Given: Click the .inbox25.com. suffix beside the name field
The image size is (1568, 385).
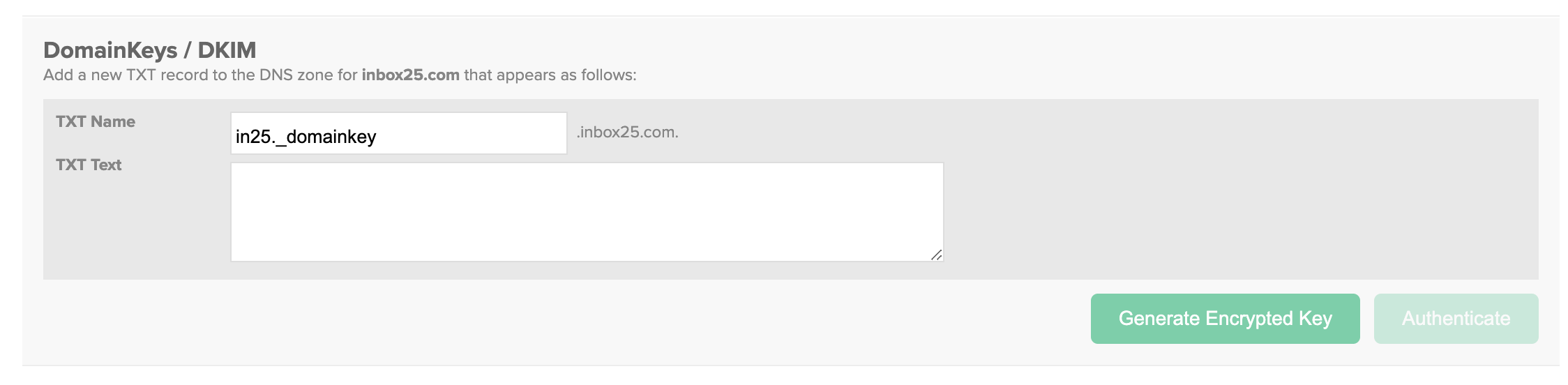Looking at the screenshot, I should pyautogui.click(x=627, y=132).
